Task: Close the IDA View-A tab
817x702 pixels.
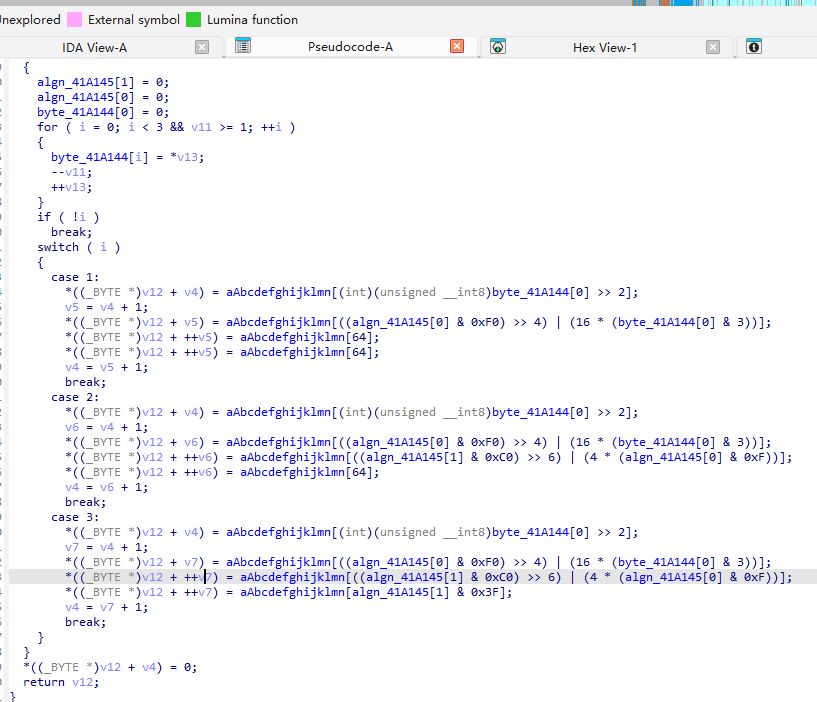Action: pyautogui.click(x=202, y=47)
